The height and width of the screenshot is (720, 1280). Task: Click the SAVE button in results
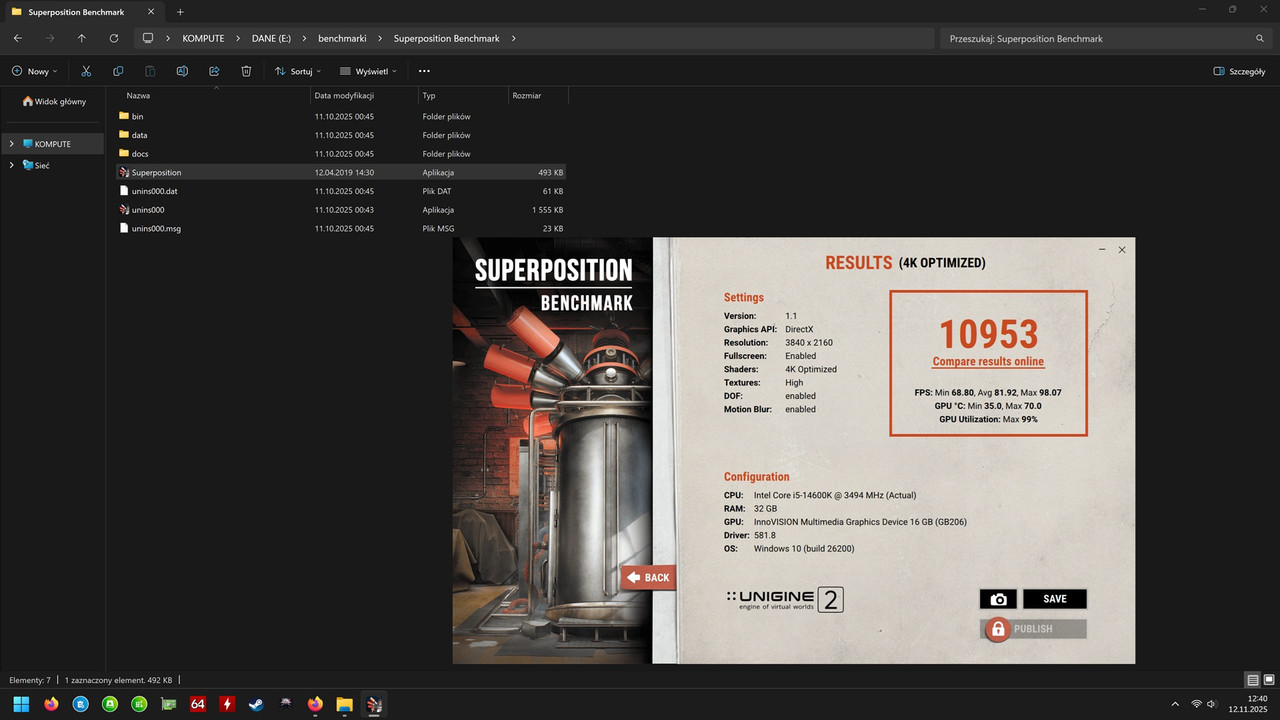(x=1054, y=599)
